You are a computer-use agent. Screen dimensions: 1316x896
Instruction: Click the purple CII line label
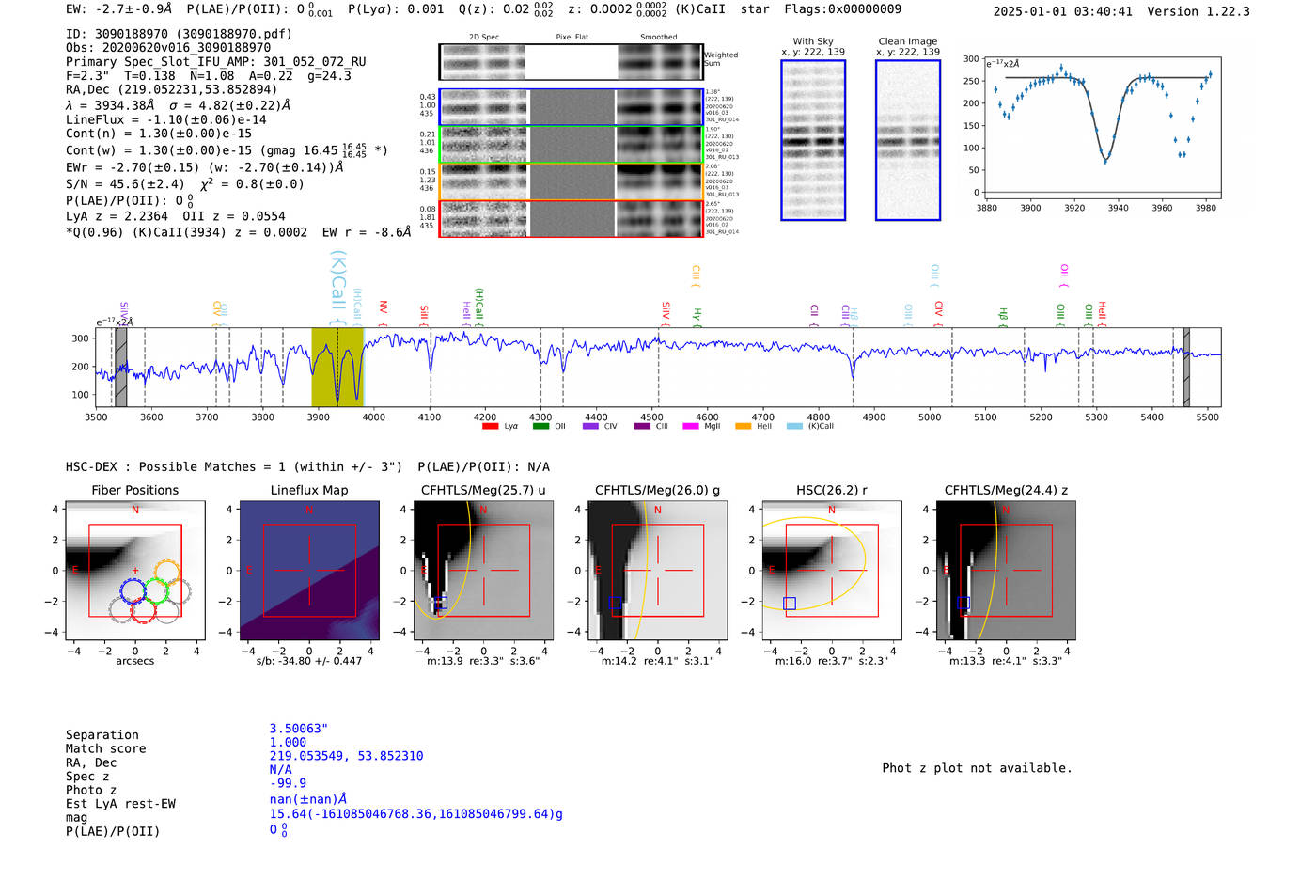814,315
